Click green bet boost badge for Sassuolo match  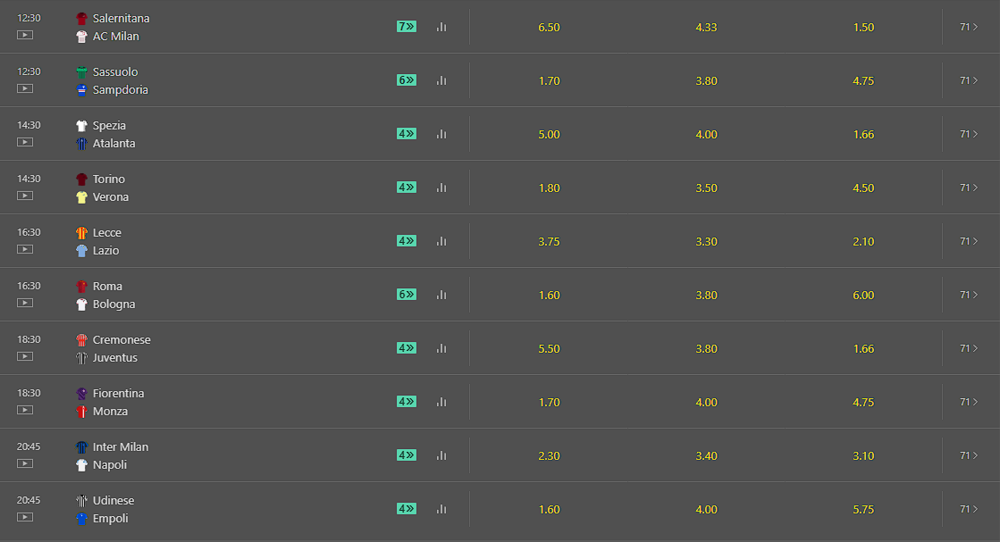click(x=406, y=80)
